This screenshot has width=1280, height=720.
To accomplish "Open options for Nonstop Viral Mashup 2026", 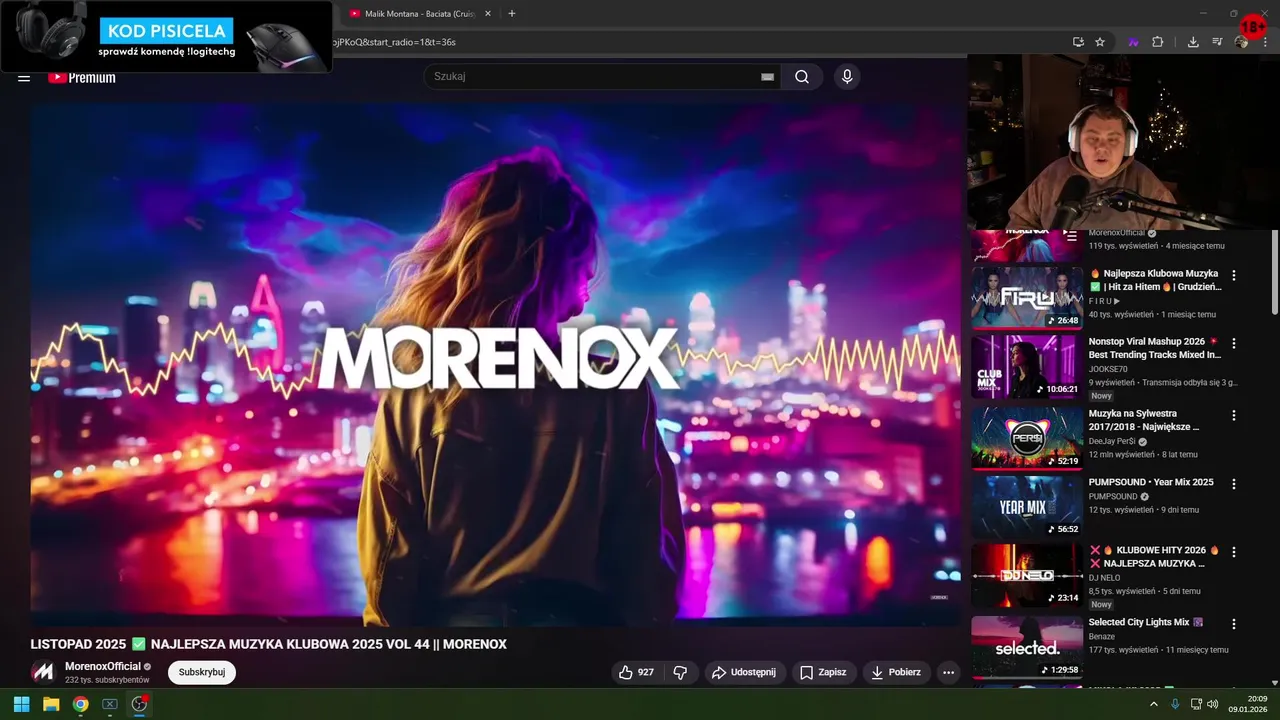I will [x=1234, y=343].
